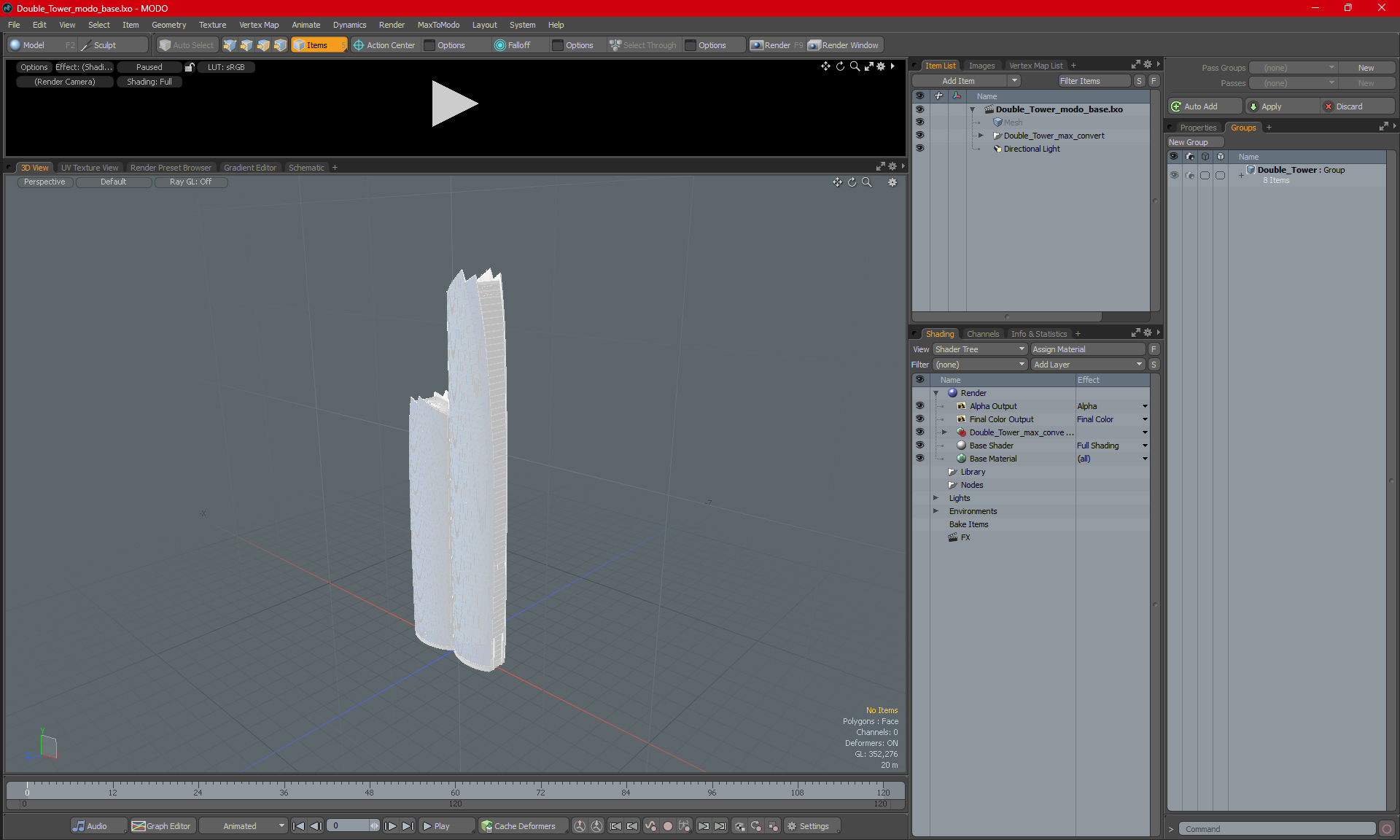
Task: Click the Graph Editor icon in taskbar
Action: 138,826
